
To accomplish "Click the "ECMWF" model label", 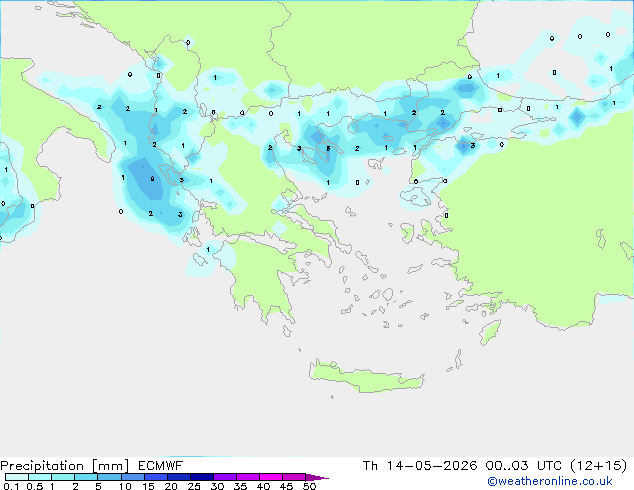I will pos(161,466).
